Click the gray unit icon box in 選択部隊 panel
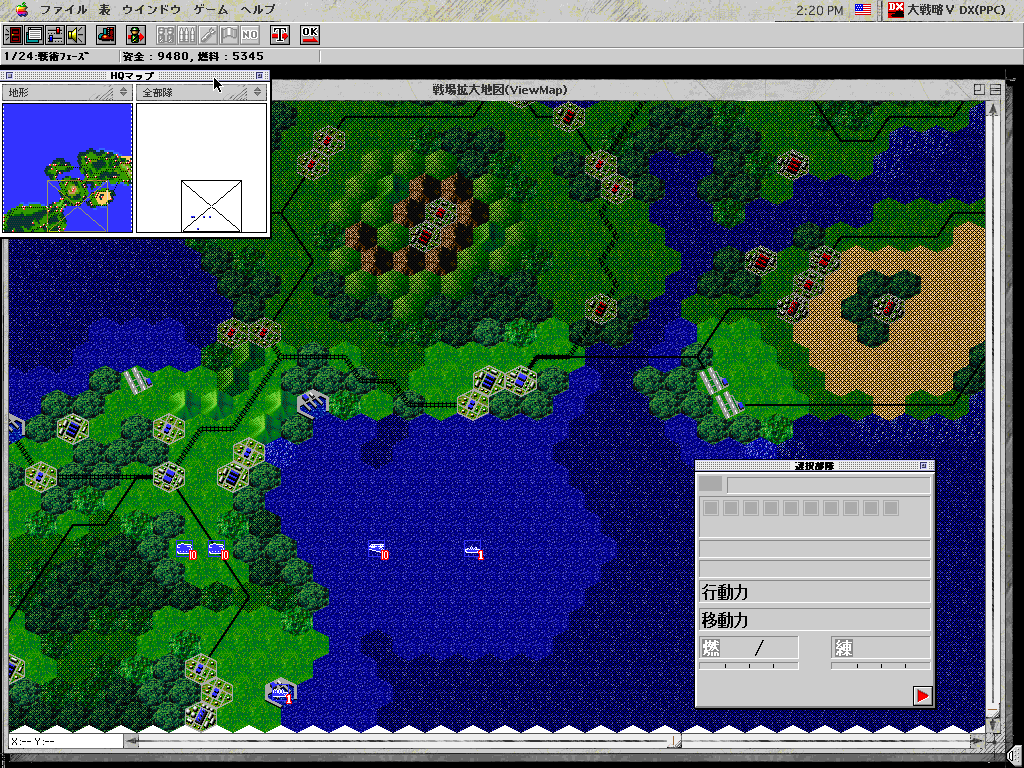The height and width of the screenshot is (768, 1024). pyautogui.click(x=711, y=484)
